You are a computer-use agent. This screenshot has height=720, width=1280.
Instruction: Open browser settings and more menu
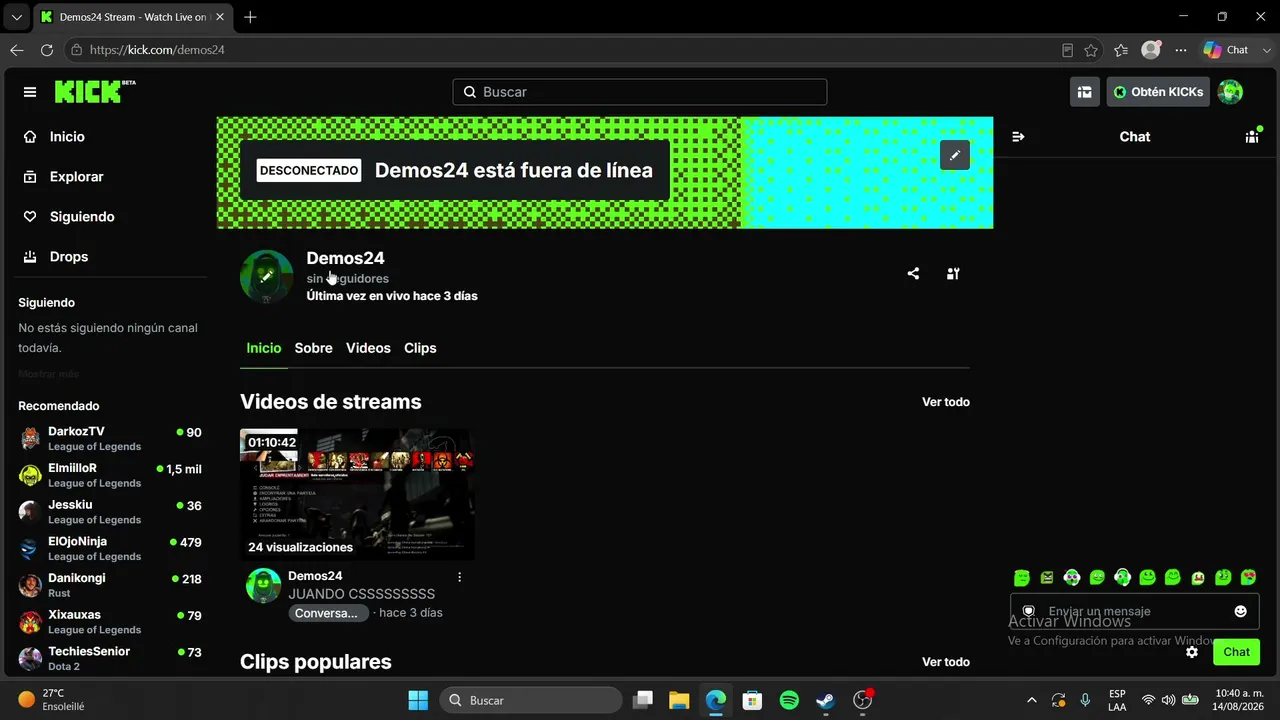point(1181,50)
